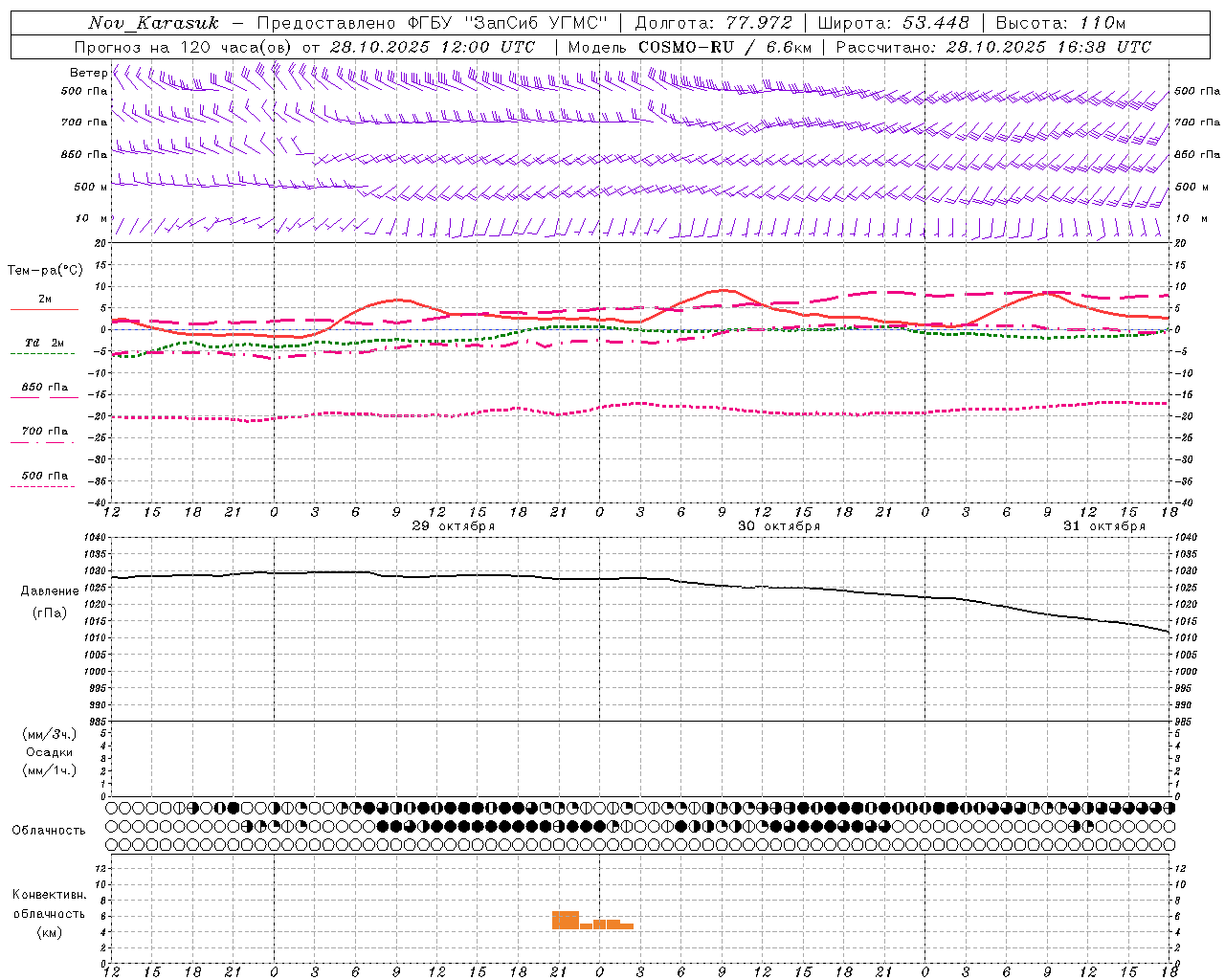Click the 30 октября date label
The width and height of the screenshot is (1225, 980).
pos(779,526)
